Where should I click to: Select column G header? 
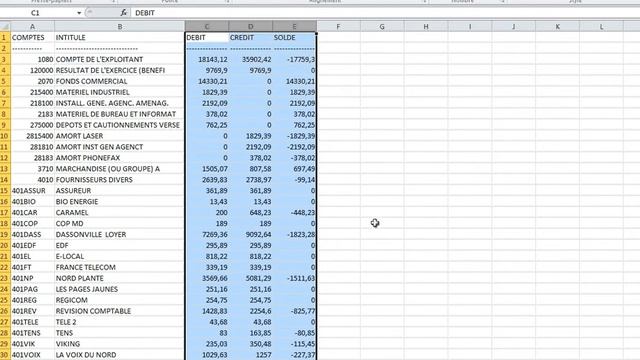382,27
